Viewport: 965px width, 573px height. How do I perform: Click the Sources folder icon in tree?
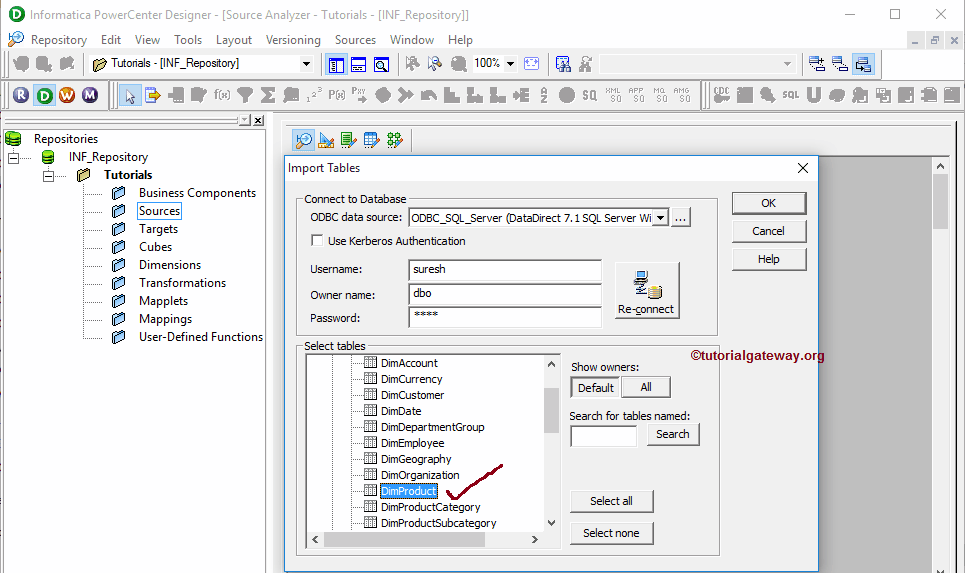[x=119, y=211]
